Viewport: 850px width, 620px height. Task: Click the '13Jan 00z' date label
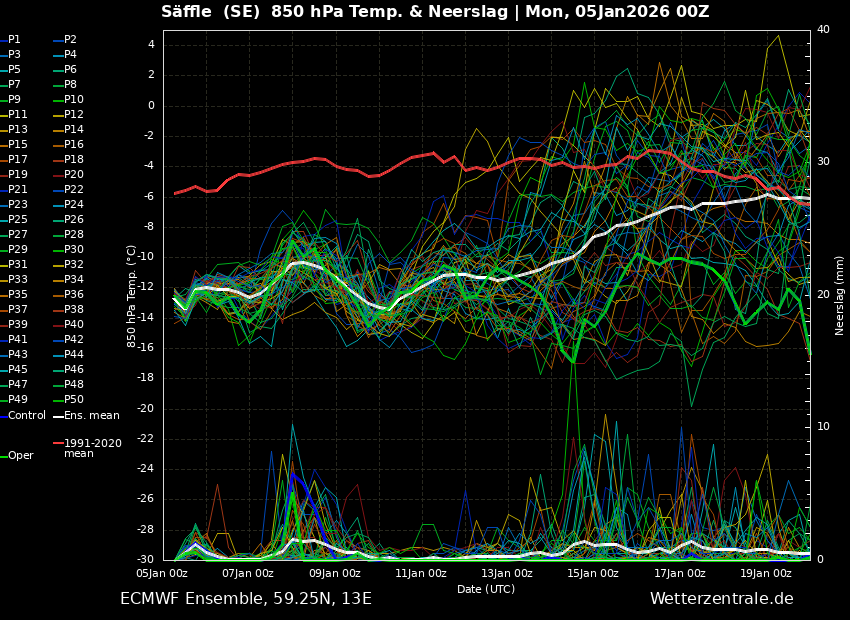point(506,573)
